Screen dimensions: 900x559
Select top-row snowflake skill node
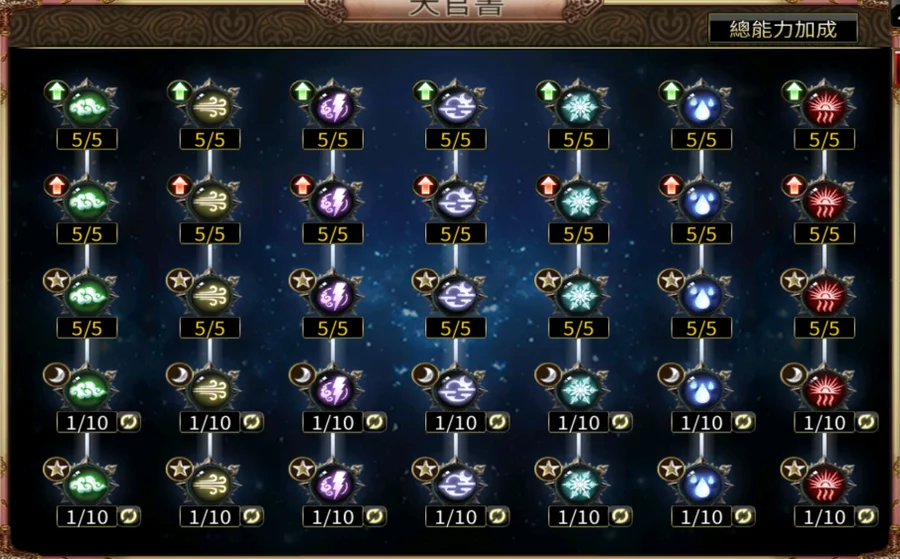tap(579, 107)
